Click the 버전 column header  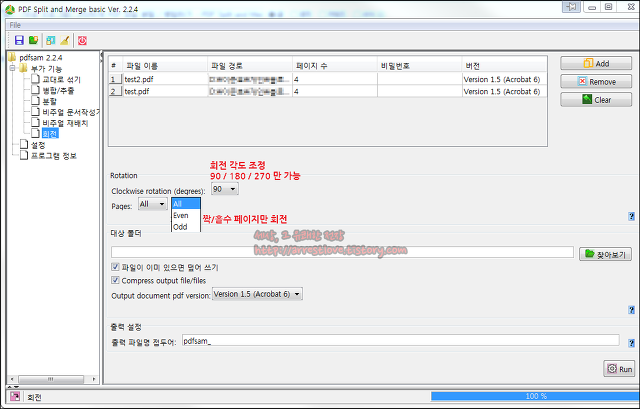click(x=504, y=65)
